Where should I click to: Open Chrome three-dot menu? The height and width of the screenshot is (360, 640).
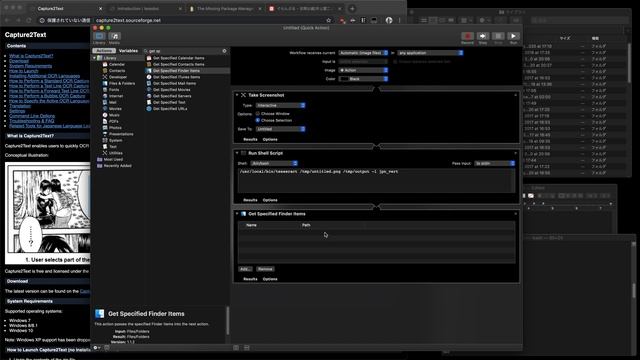coord(400,20)
